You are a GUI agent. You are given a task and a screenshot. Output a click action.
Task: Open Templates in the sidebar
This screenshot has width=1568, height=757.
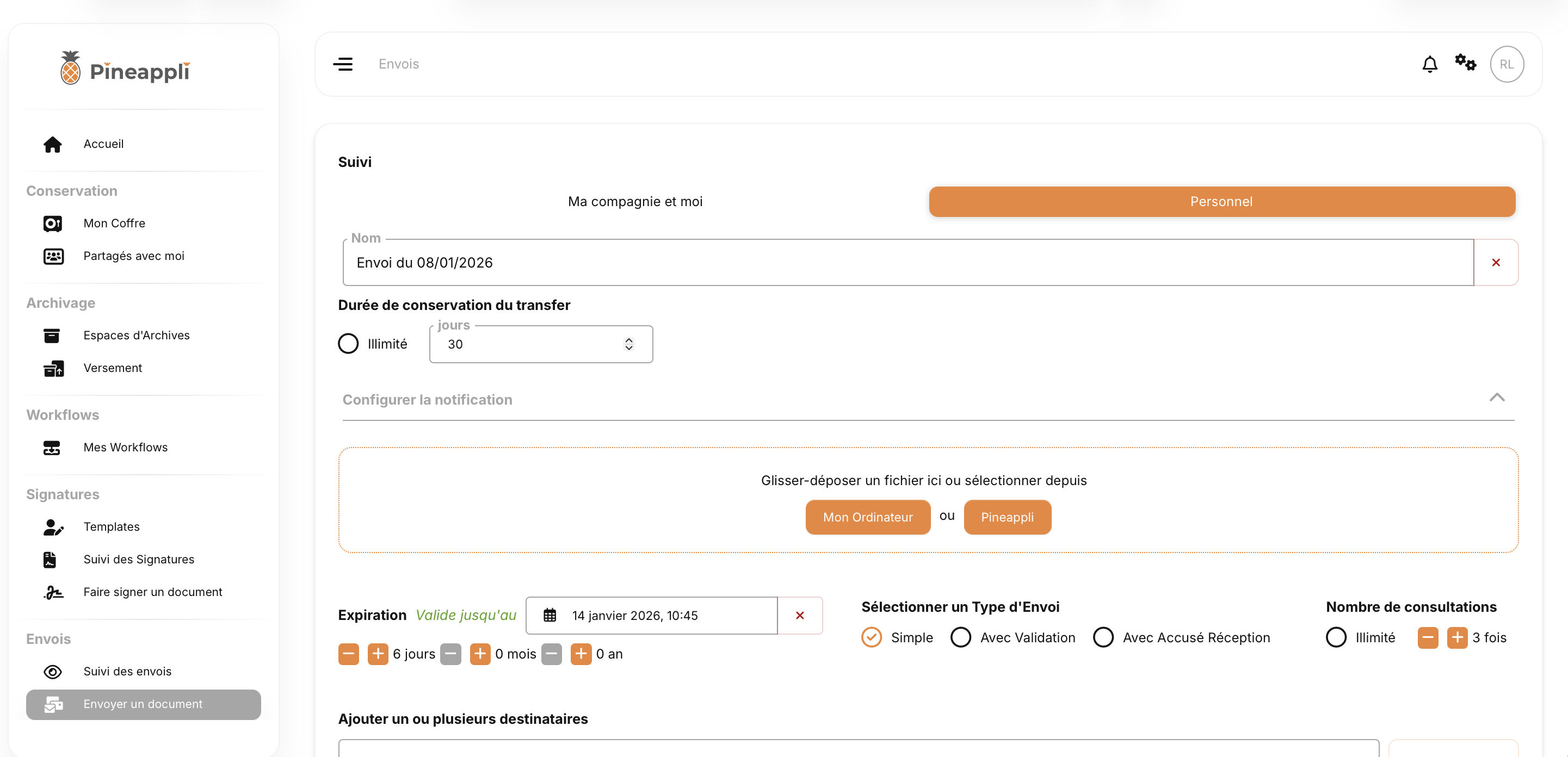pyautogui.click(x=112, y=526)
